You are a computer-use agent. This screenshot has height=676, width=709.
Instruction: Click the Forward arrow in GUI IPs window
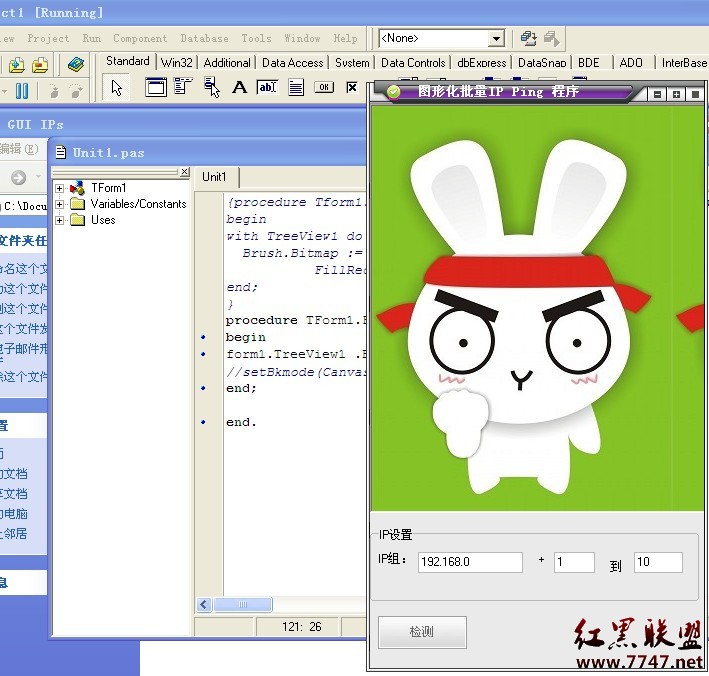pyautogui.click(x=19, y=177)
